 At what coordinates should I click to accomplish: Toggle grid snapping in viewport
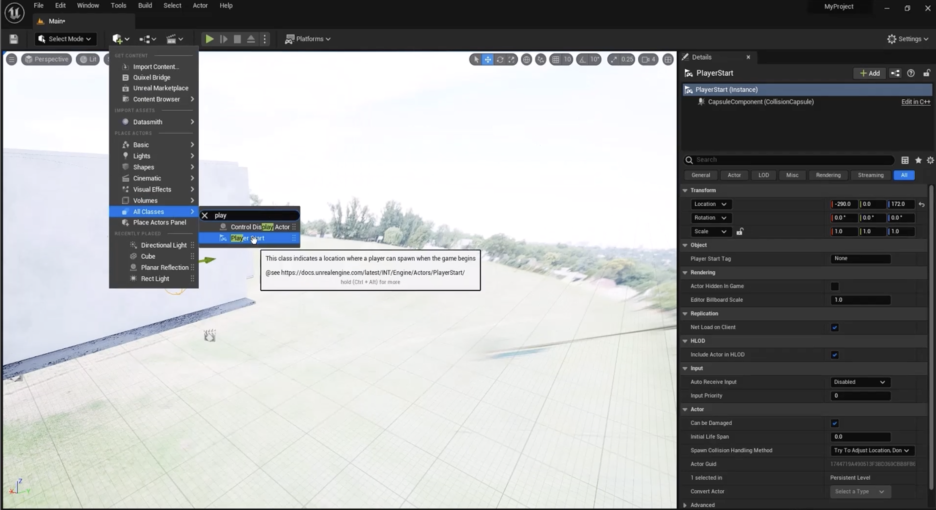click(556, 59)
